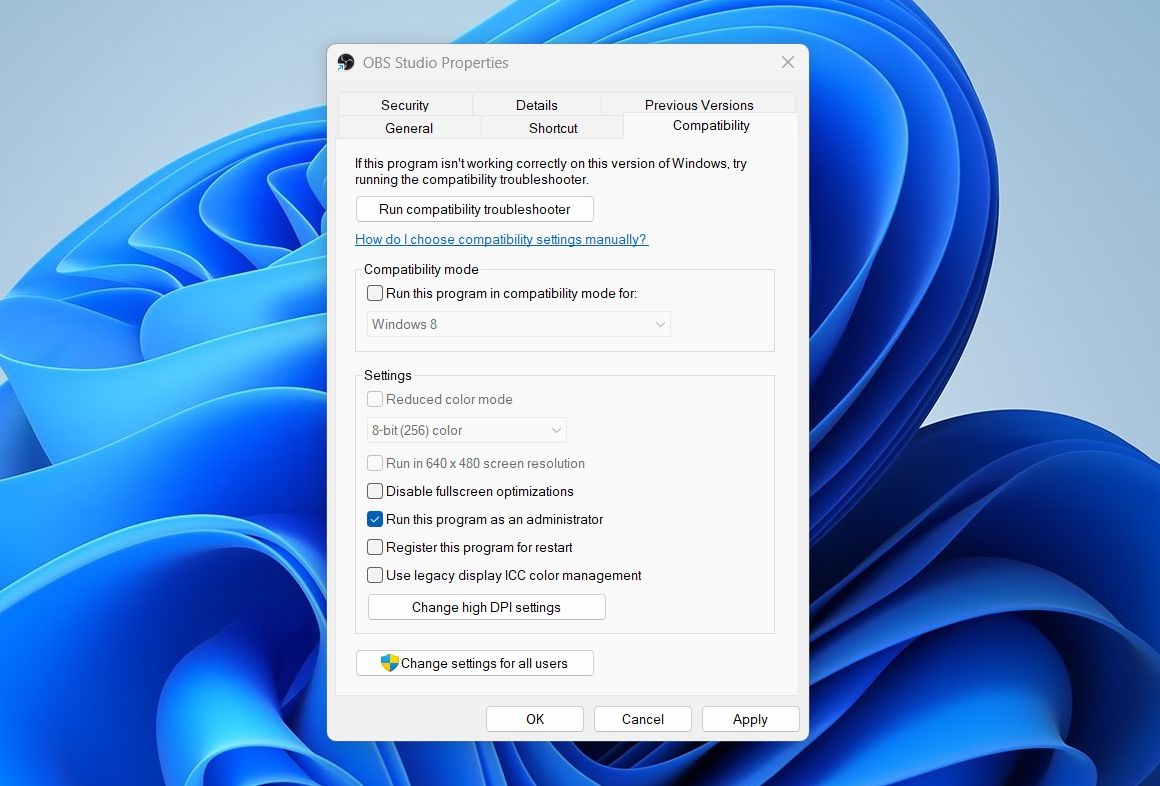Open the 8-bit (256) color dropdown
The height and width of the screenshot is (786, 1160).
coord(467,430)
